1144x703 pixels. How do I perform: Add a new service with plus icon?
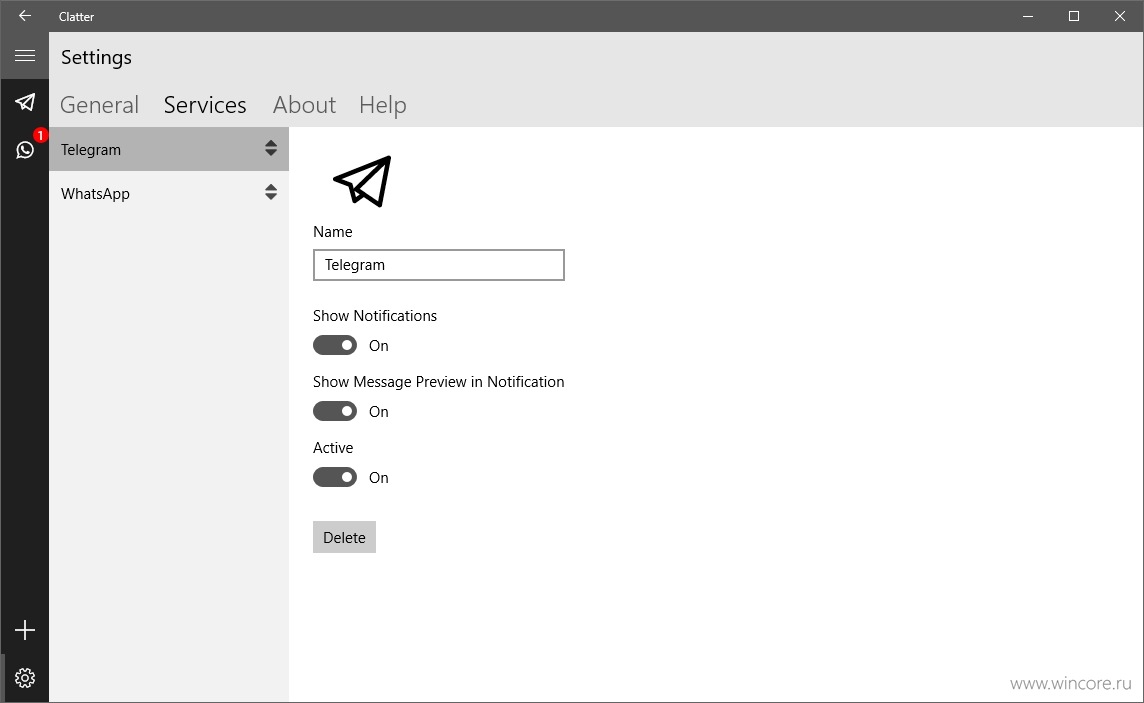click(x=25, y=630)
